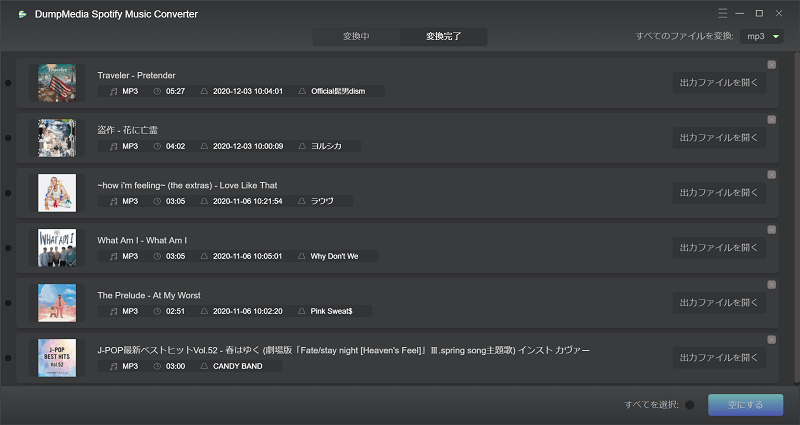Select the Traveler - Pretender row radio
This screenshot has height=425, width=800.
[x=8, y=83]
